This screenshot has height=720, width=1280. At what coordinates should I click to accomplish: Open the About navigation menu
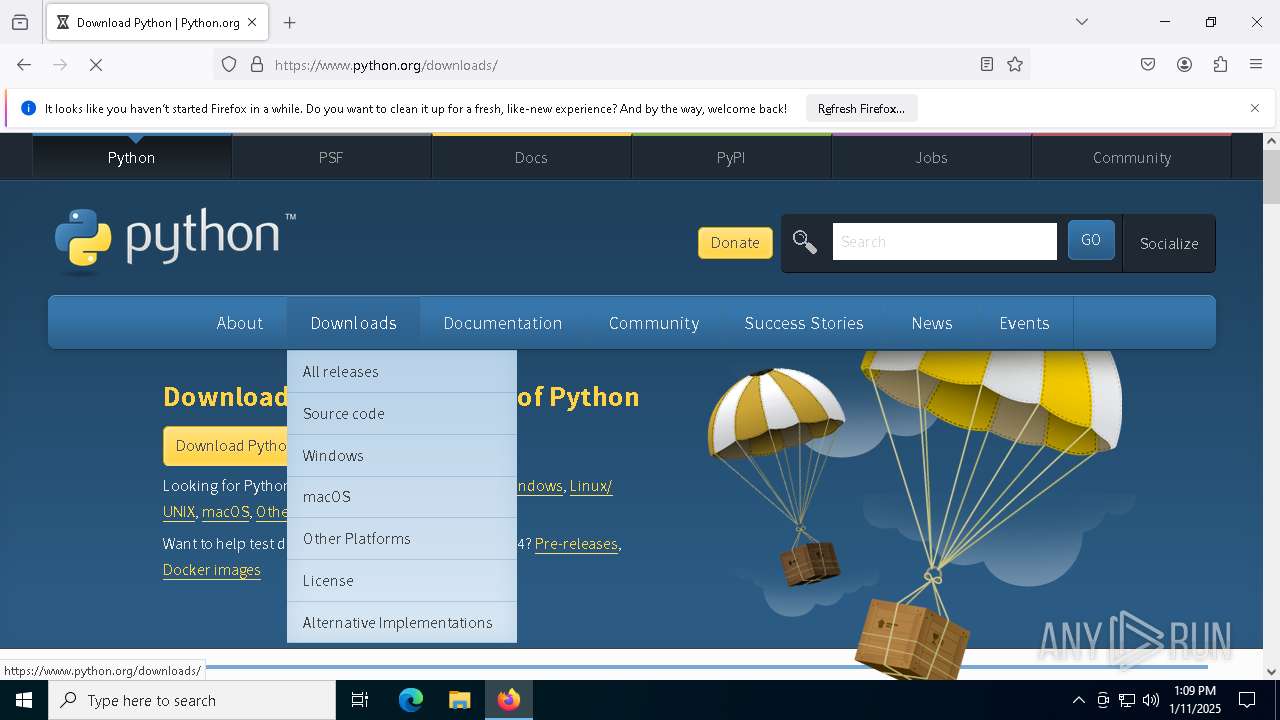tap(240, 323)
